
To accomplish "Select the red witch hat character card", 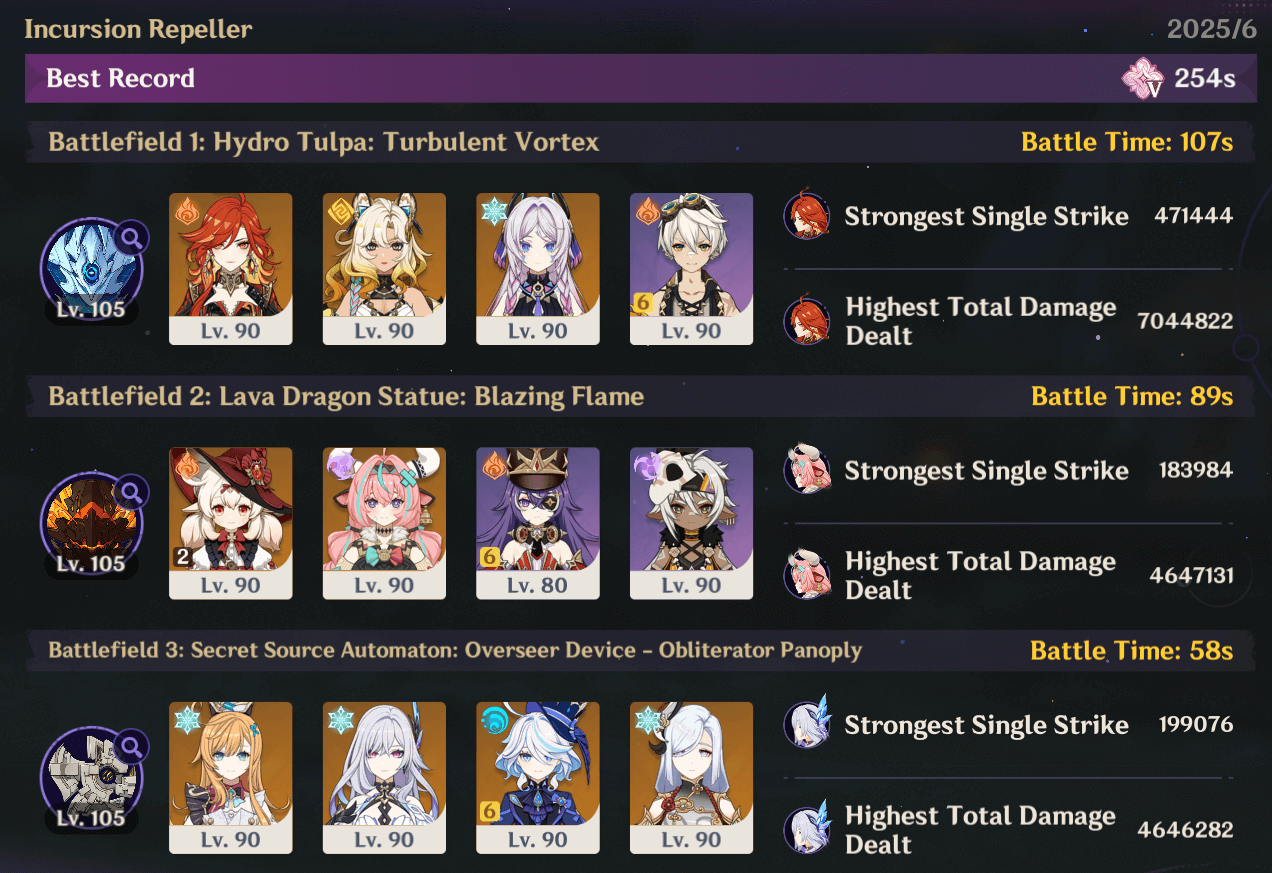I will click(231, 523).
